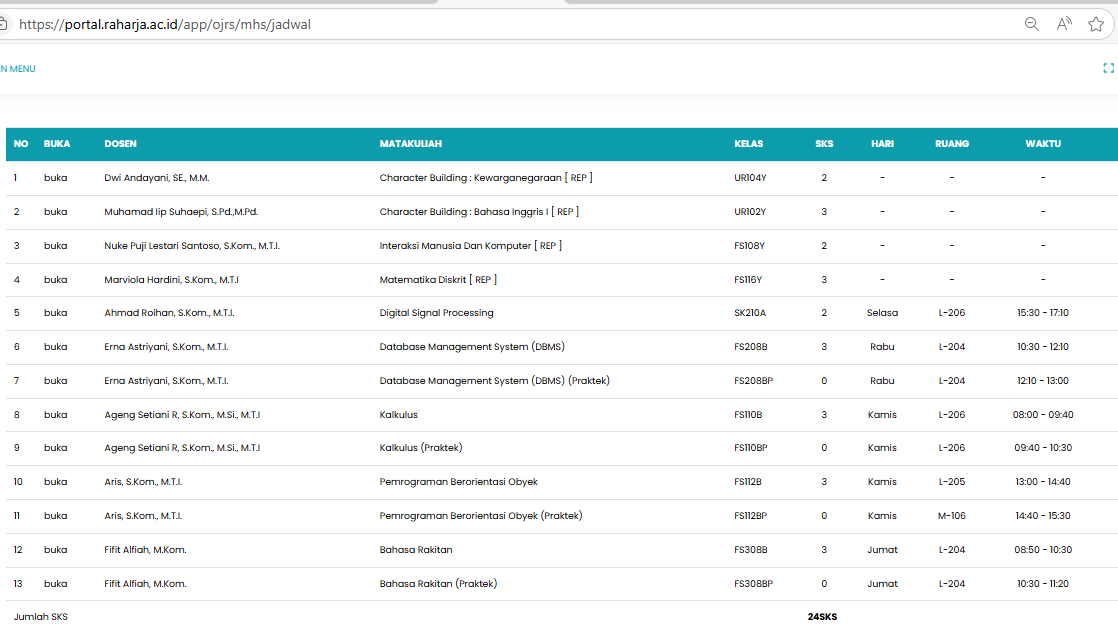The width and height of the screenshot is (1118, 628).
Task: Click the HARI column header
Action: point(882,144)
